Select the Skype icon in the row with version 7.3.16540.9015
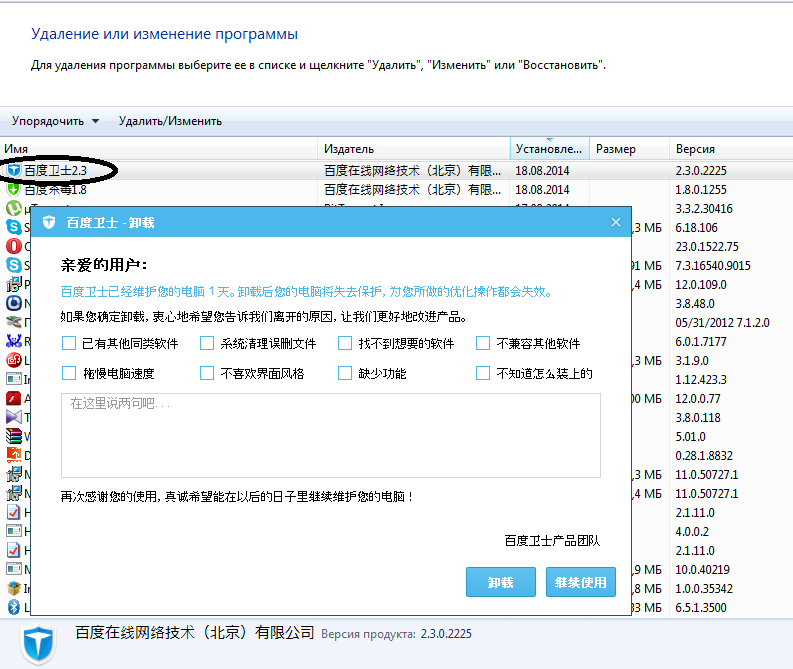Image resolution: width=793 pixels, height=669 pixels. coord(14,265)
